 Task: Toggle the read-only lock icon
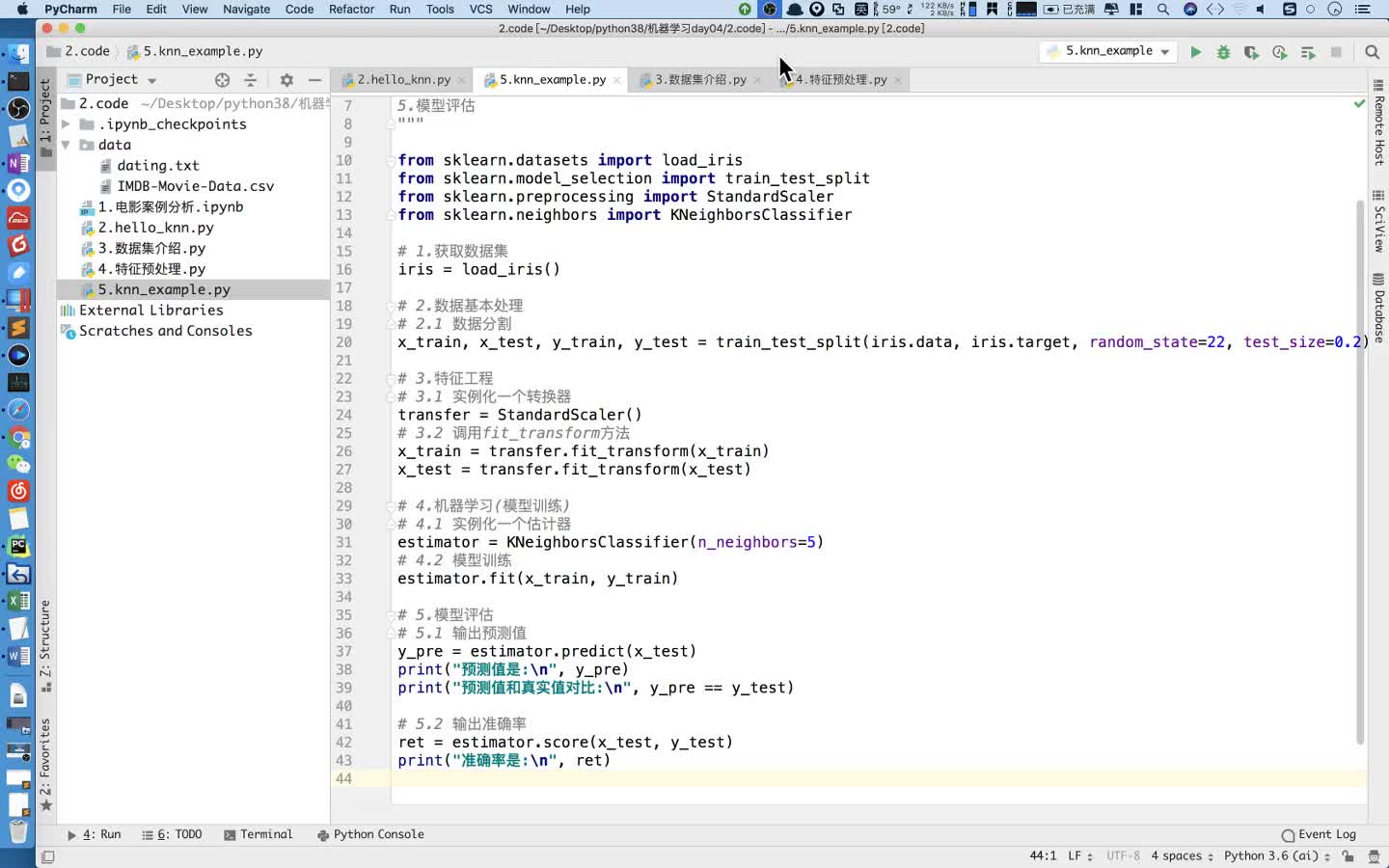pos(1348,856)
